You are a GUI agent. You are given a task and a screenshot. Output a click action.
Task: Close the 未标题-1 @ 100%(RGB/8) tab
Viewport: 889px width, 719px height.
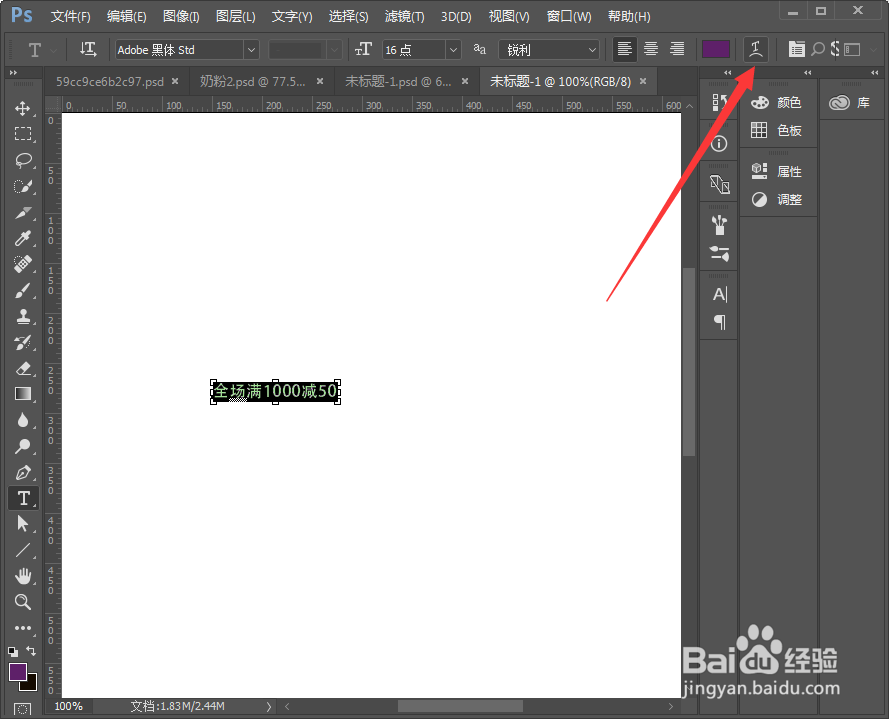pyautogui.click(x=643, y=82)
